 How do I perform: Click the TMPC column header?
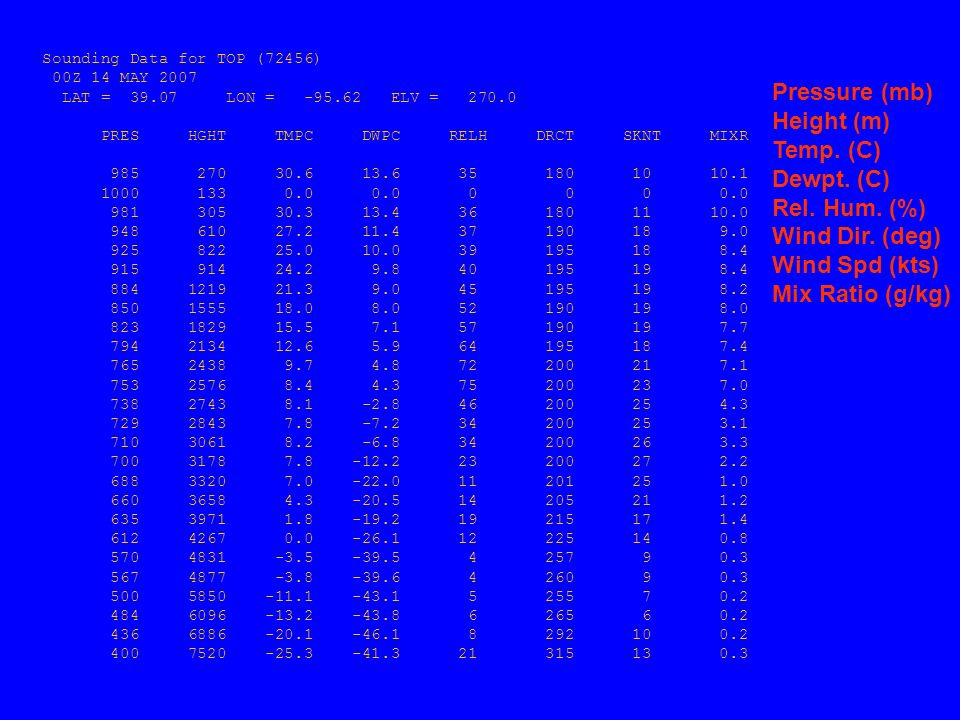coord(294,136)
